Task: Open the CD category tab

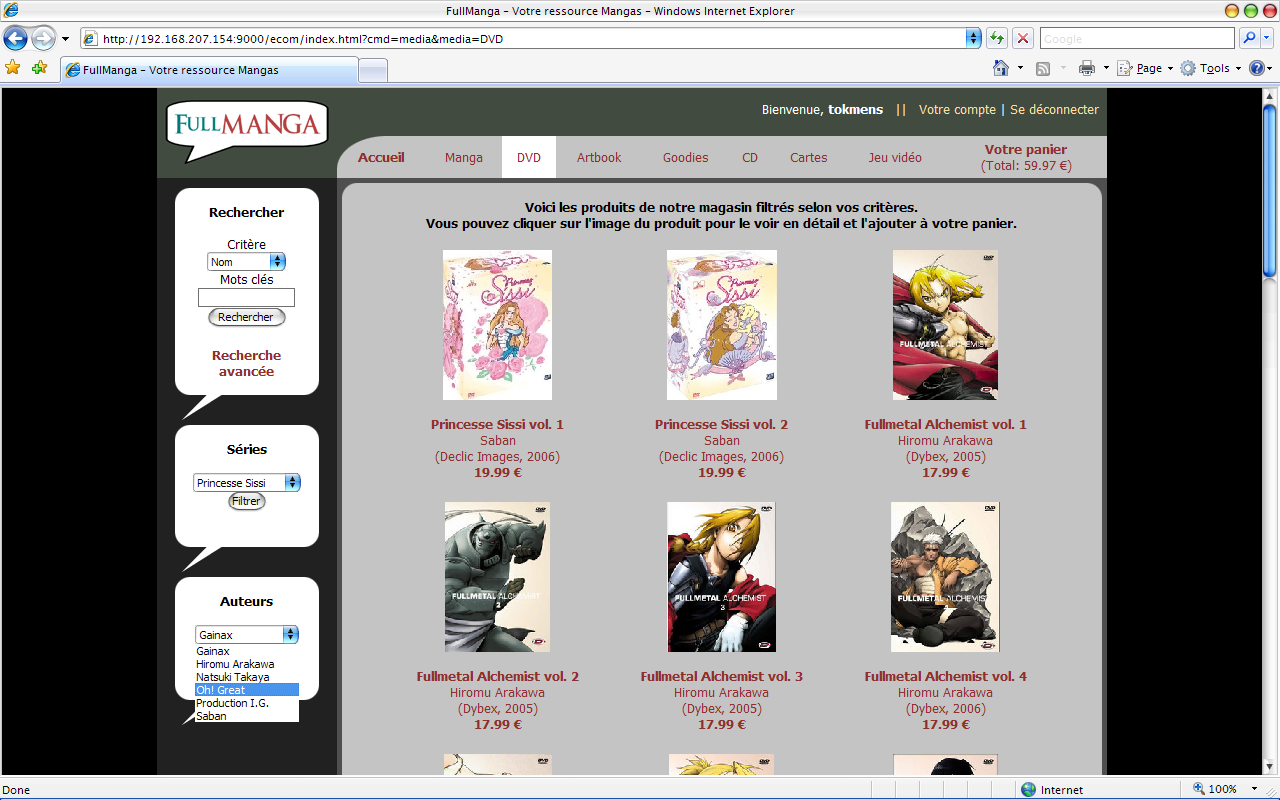Action: 750,158
